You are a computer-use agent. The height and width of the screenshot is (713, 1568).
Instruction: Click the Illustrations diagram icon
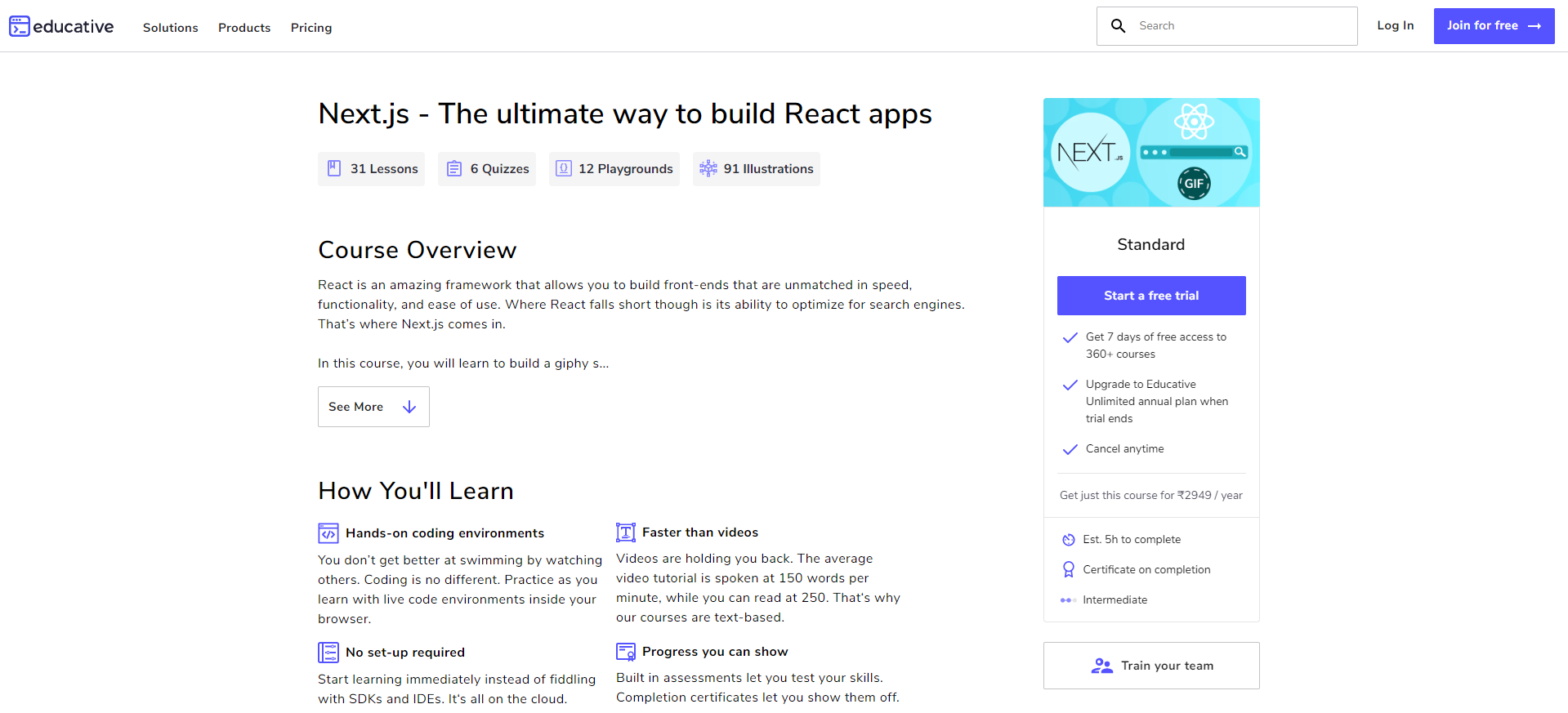(x=708, y=168)
